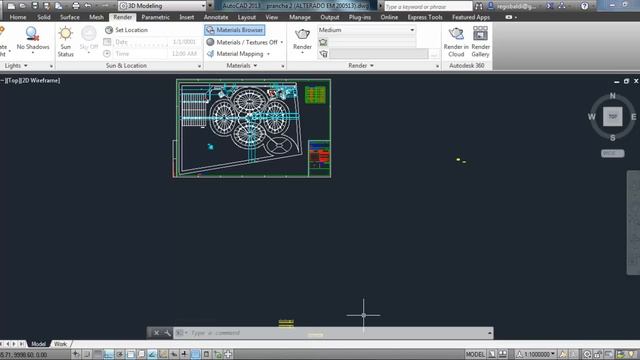Screen dimensions: 640x360
Task: Toggle Snap Mode in status bar
Action: (x=87, y=354)
